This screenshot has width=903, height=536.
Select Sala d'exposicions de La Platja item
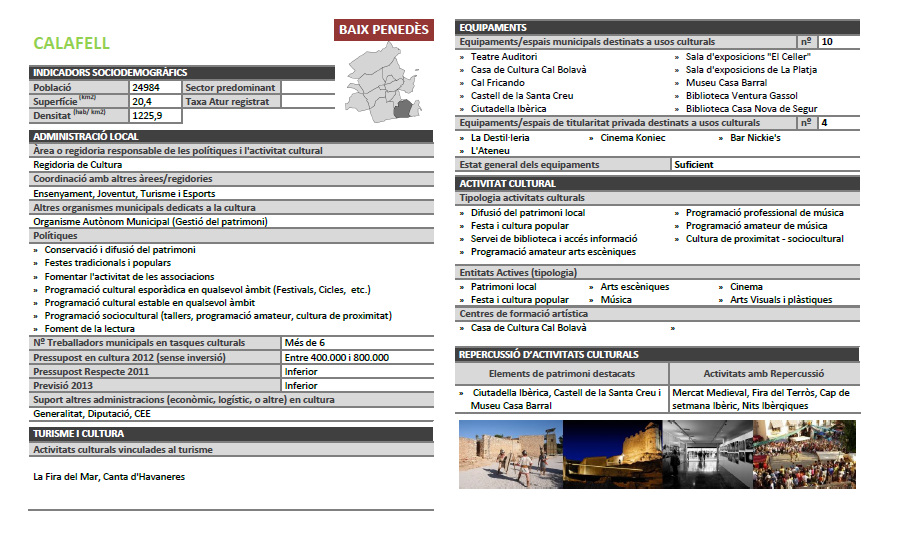pyautogui.click(x=751, y=70)
